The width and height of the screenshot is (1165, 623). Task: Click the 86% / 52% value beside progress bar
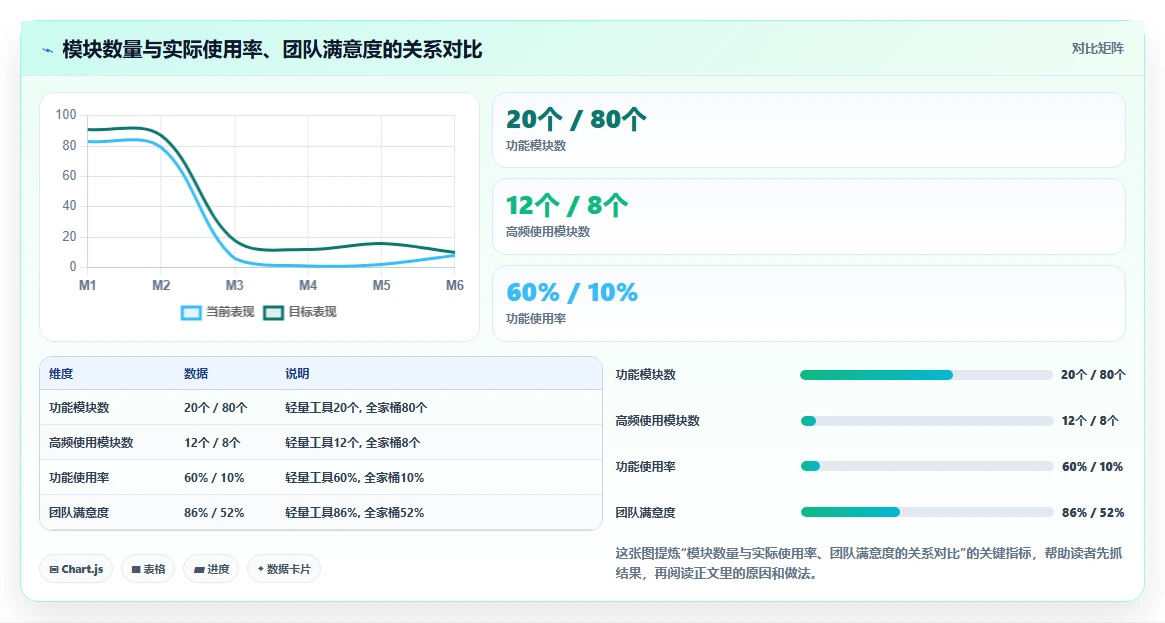1093,512
